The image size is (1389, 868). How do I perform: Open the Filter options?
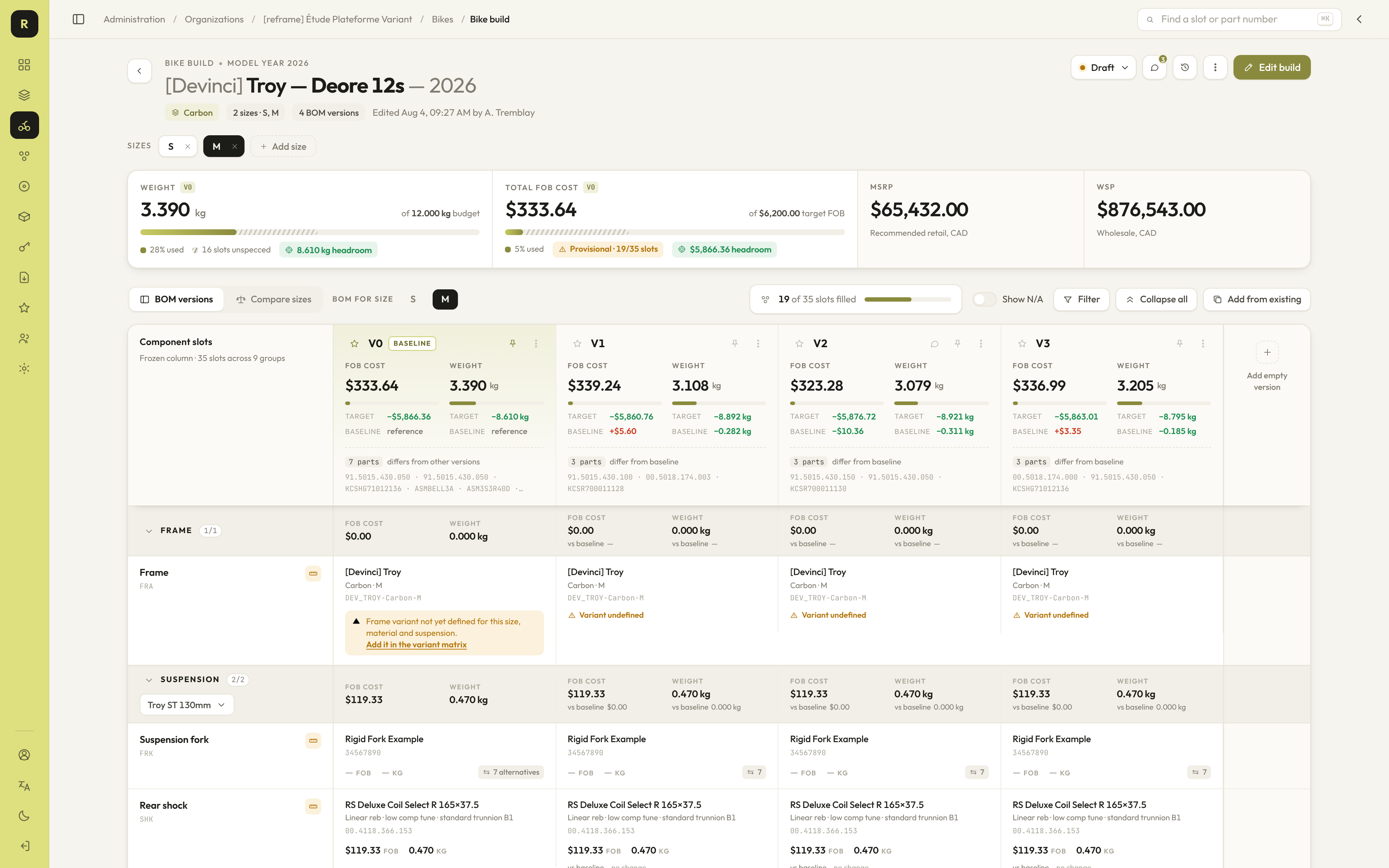(1081, 299)
